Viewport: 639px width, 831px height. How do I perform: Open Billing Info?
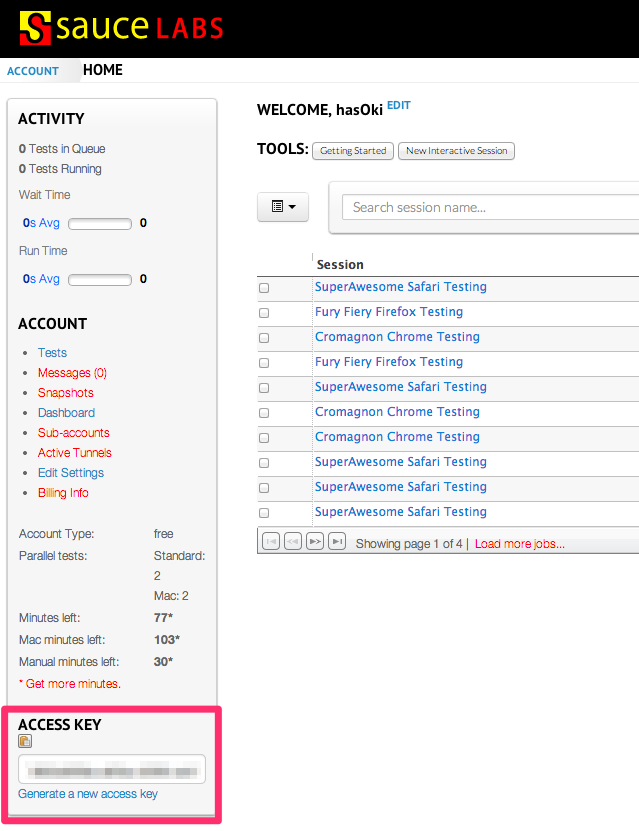[x=63, y=493]
